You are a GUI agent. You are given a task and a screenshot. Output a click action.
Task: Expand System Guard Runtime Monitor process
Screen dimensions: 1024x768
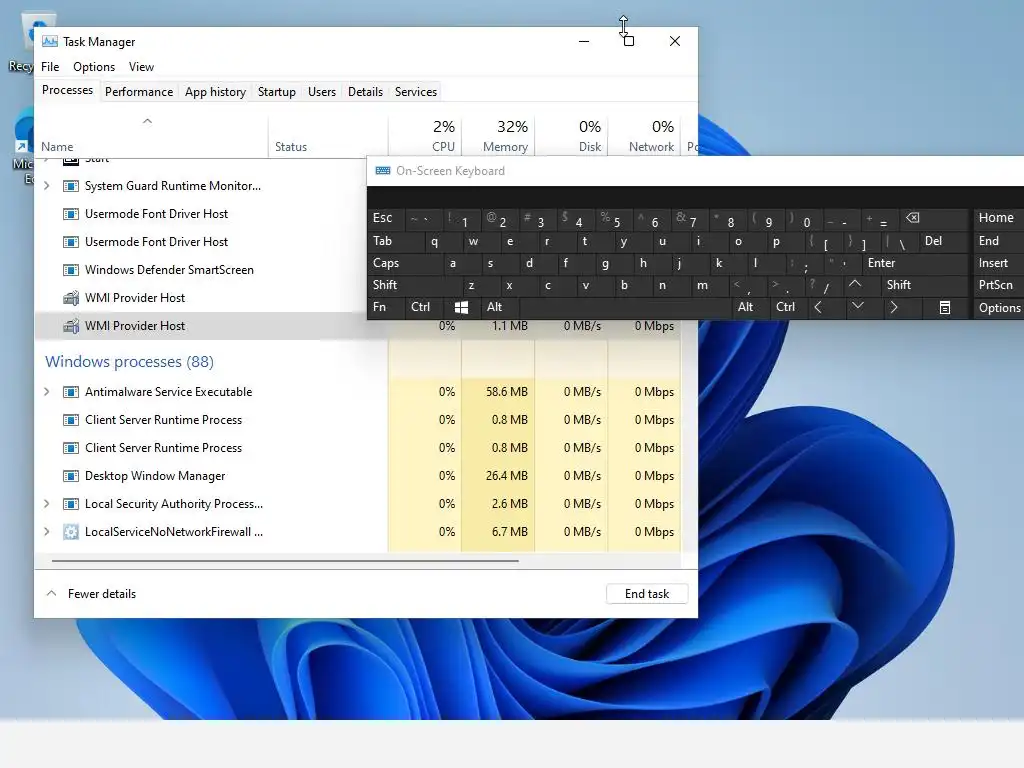(46, 186)
